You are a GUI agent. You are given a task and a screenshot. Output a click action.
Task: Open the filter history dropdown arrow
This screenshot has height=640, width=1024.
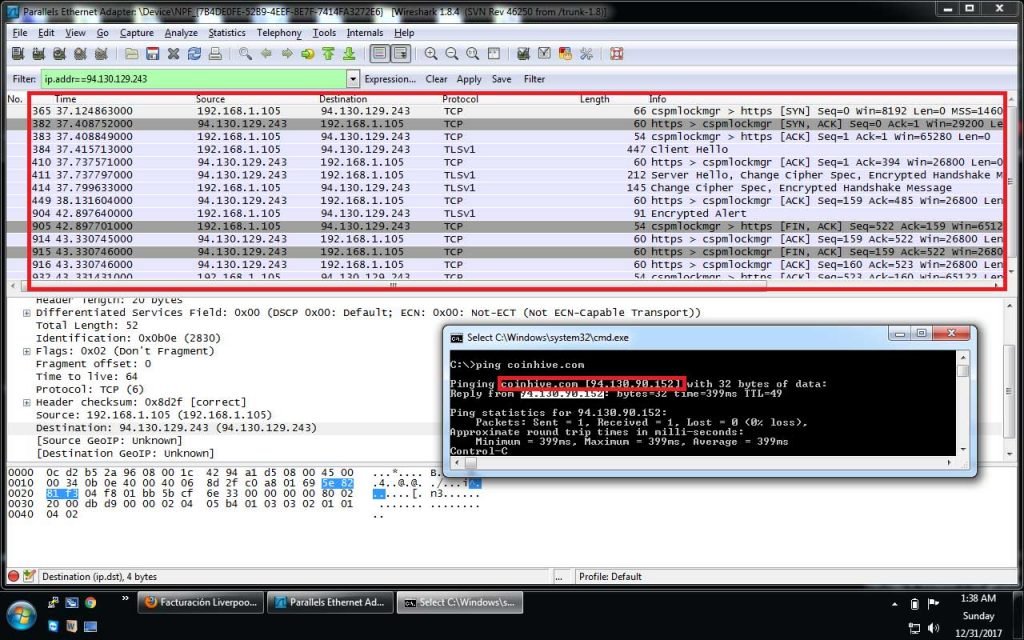353,79
